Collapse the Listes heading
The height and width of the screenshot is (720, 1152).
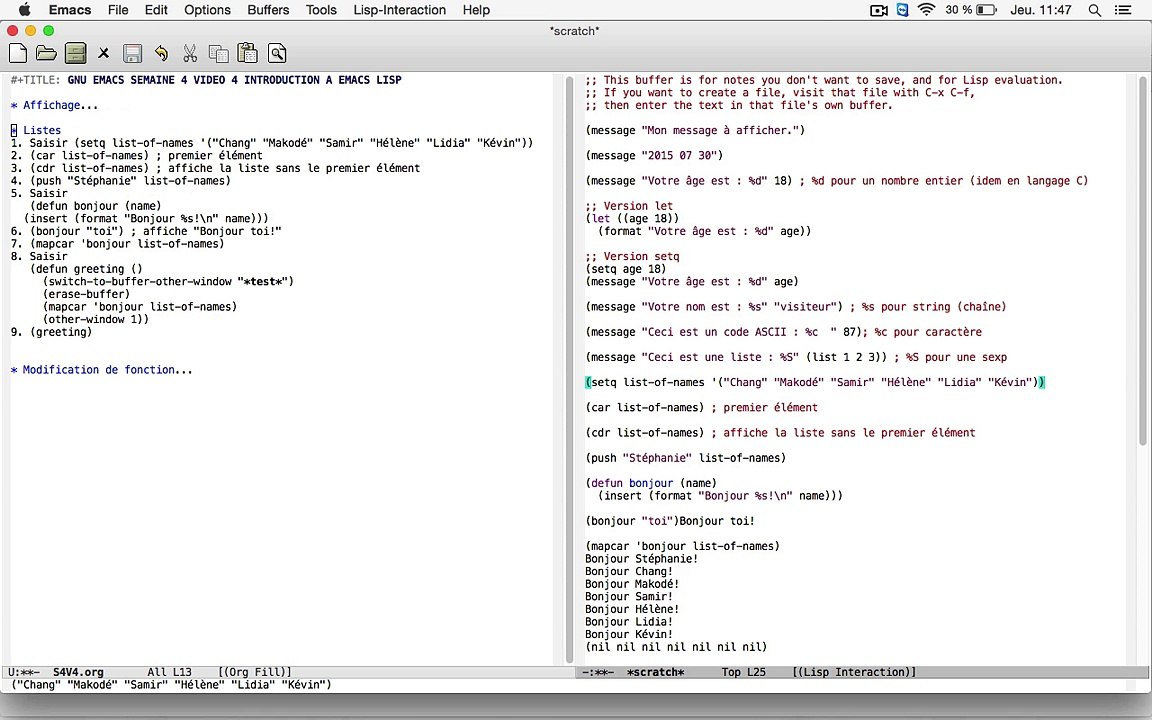[x=36, y=130]
